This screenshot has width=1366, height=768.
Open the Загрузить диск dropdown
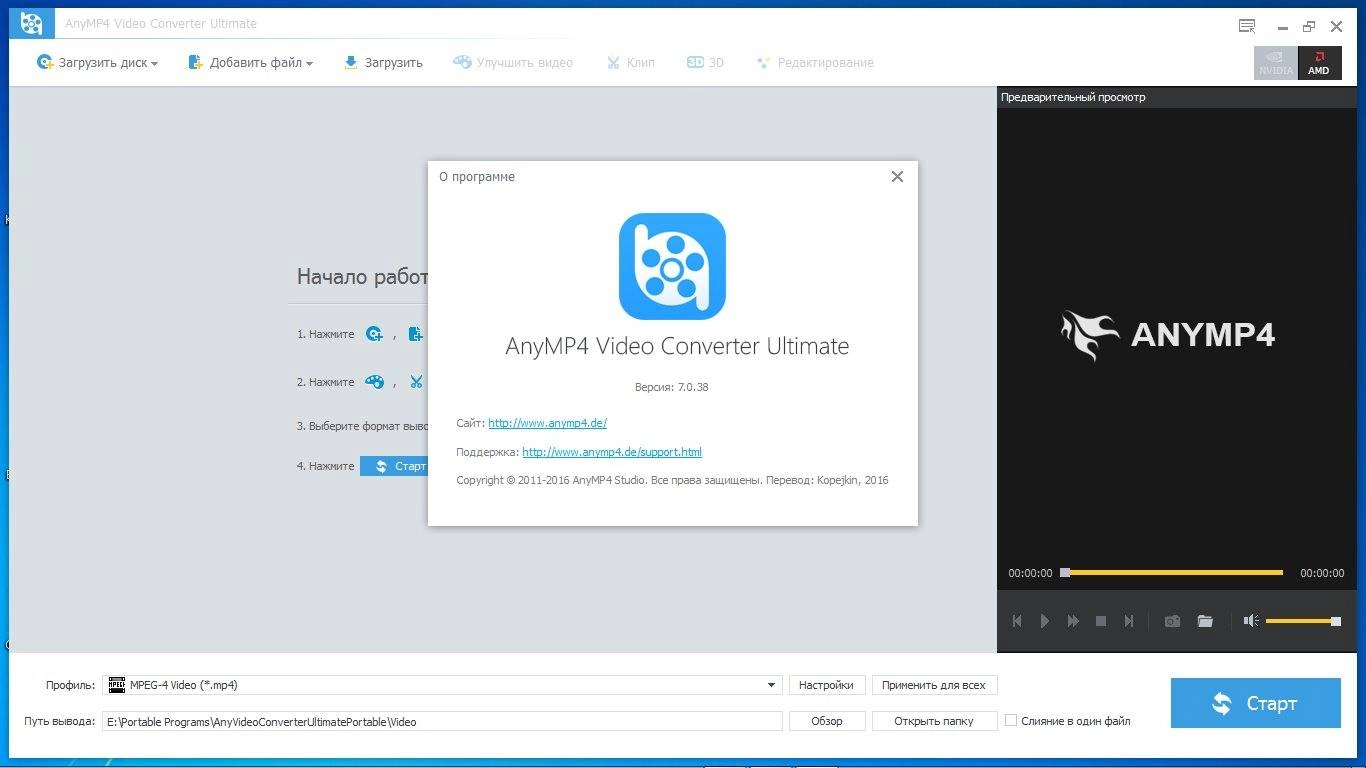(97, 62)
